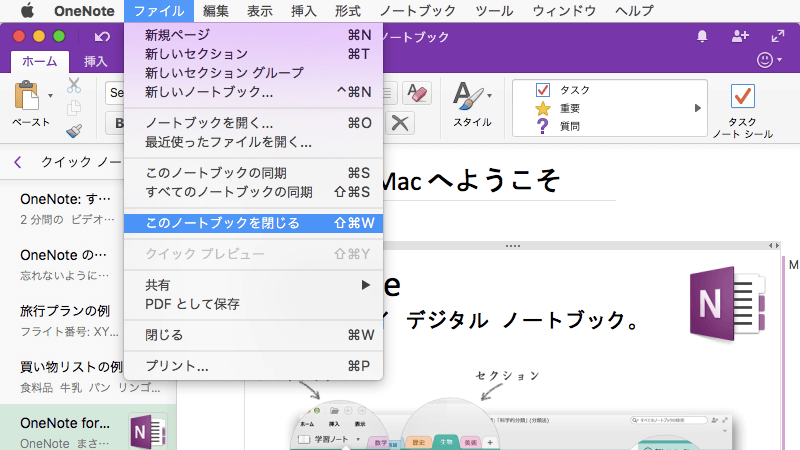Viewport: 800px width, 450px height.
Task: Click the OneNote logo image on page
Action: 728,304
